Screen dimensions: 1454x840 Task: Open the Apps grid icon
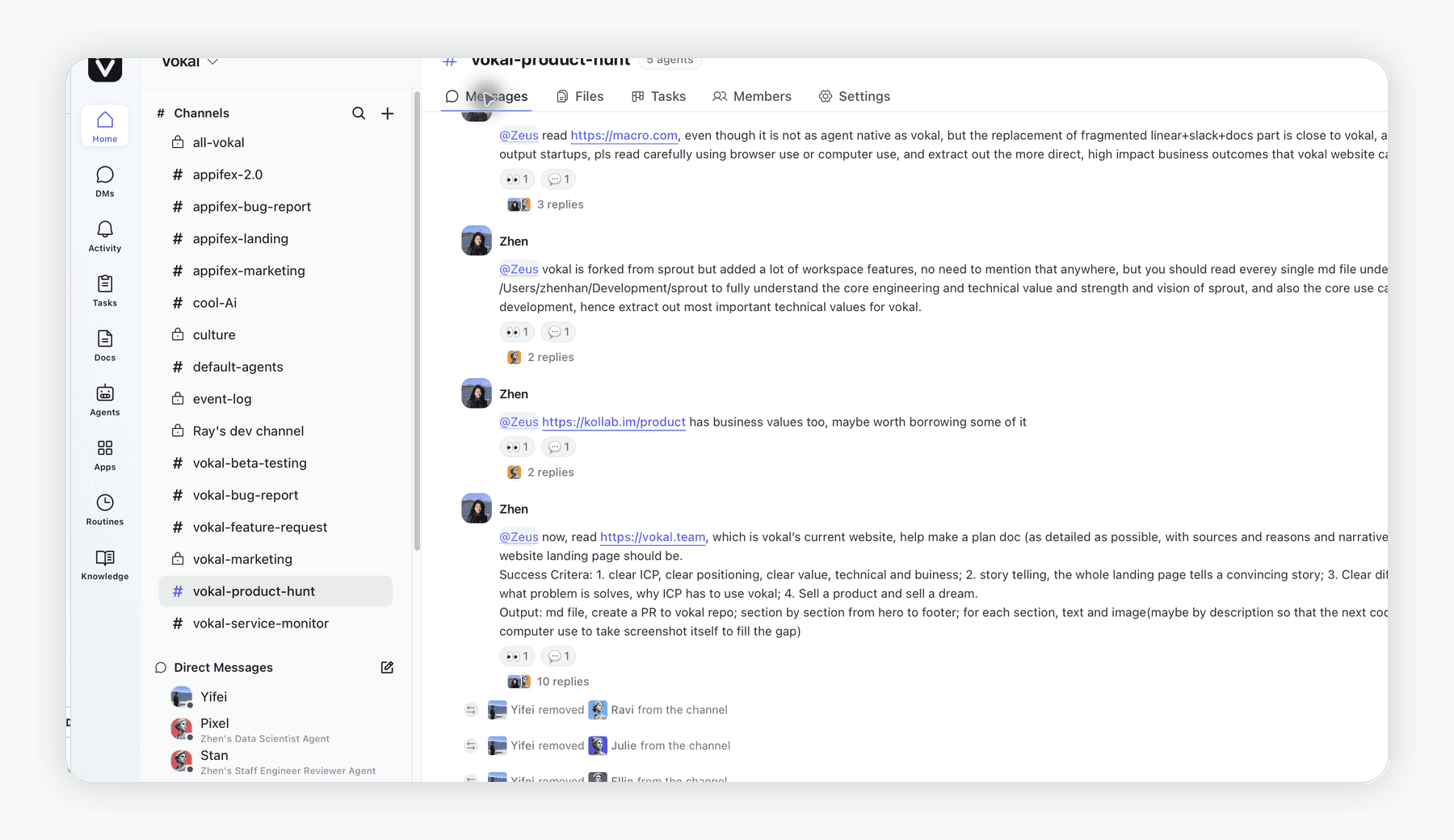click(x=105, y=456)
